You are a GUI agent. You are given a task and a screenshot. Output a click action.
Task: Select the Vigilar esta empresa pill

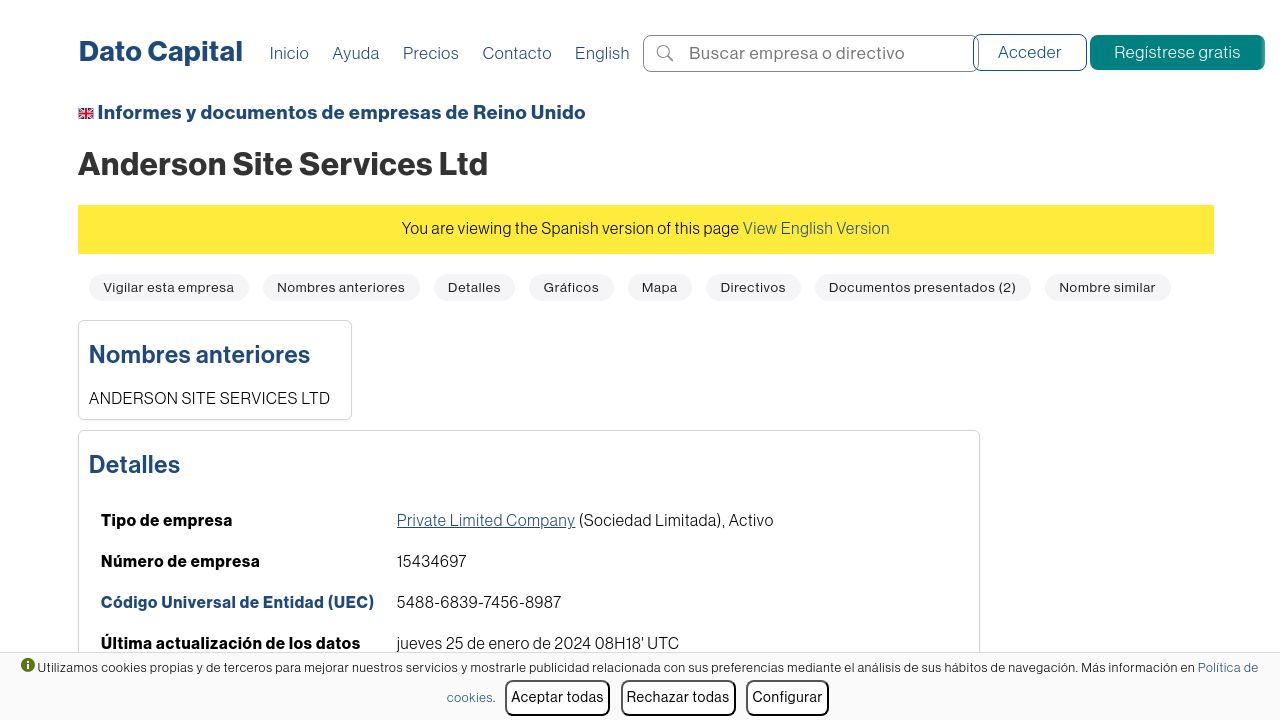pos(169,287)
